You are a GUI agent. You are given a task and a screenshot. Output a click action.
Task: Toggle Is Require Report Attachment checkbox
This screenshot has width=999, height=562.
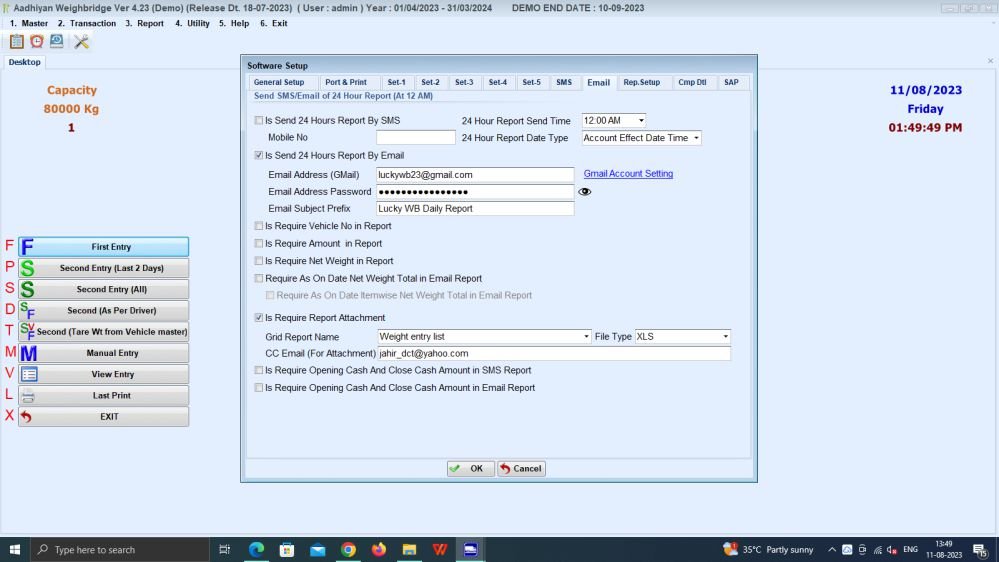click(260, 318)
